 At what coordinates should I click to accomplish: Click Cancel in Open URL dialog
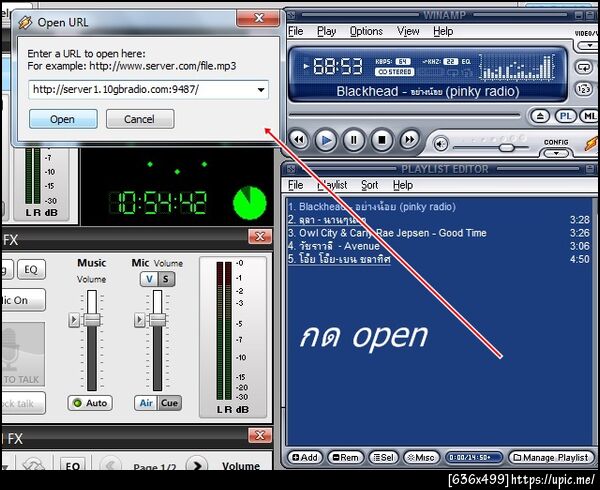pyautogui.click(x=140, y=119)
